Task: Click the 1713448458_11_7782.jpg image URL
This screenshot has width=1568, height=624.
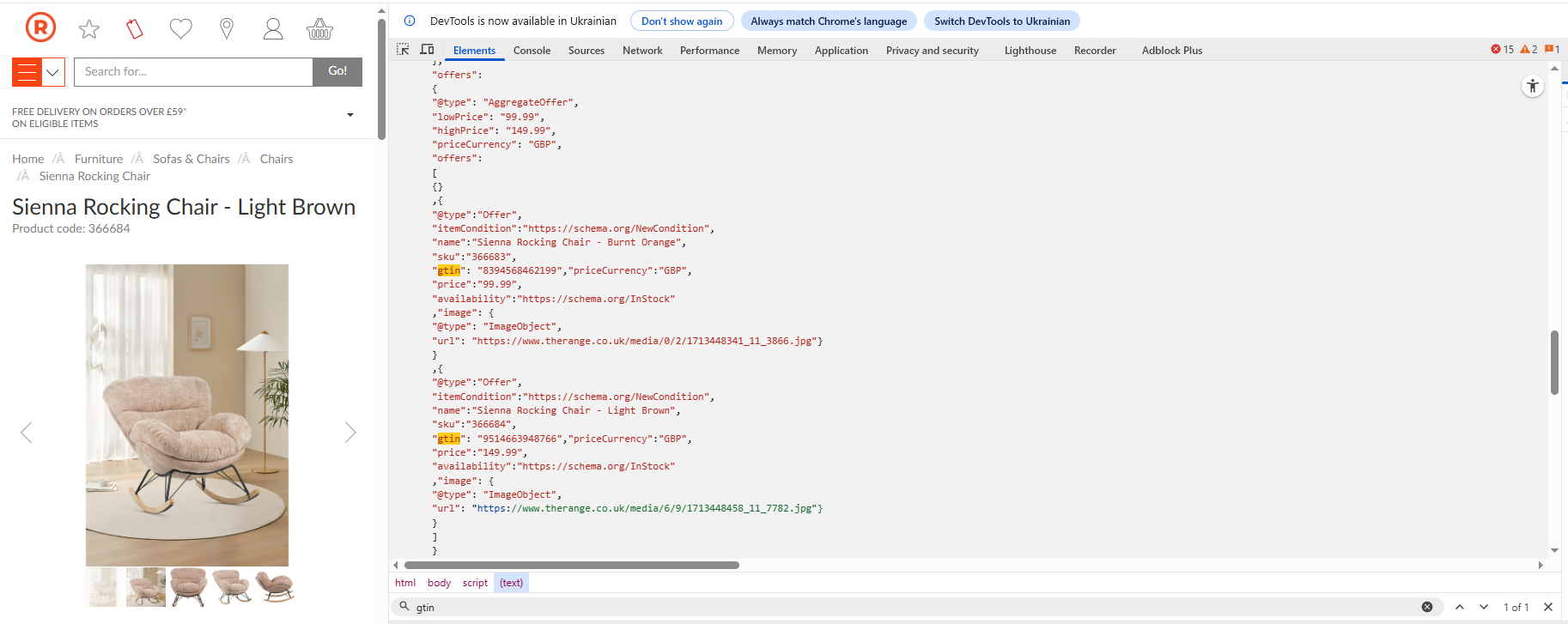Action: pyautogui.click(x=646, y=508)
